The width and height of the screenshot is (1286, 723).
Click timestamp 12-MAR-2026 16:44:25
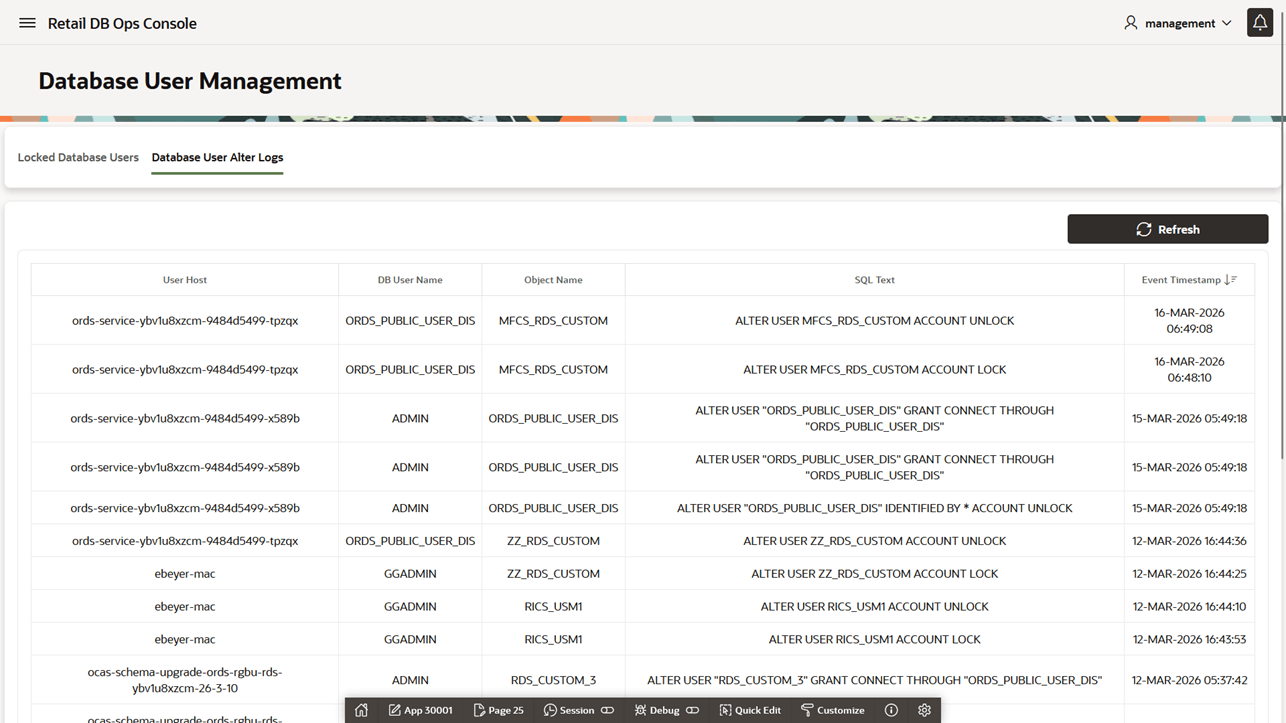coord(1189,574)
